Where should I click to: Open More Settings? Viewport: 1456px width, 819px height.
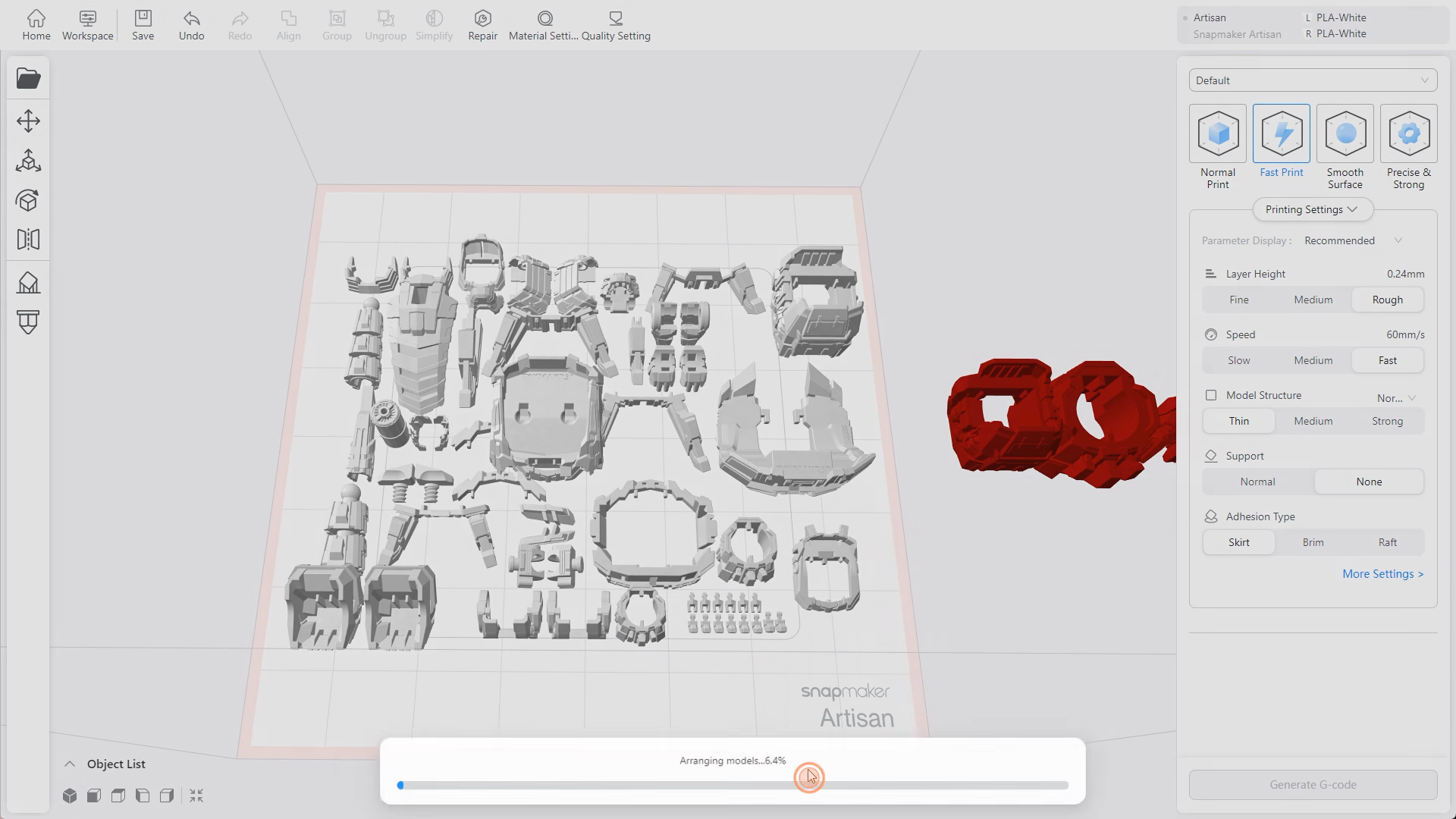[1382, 574]
